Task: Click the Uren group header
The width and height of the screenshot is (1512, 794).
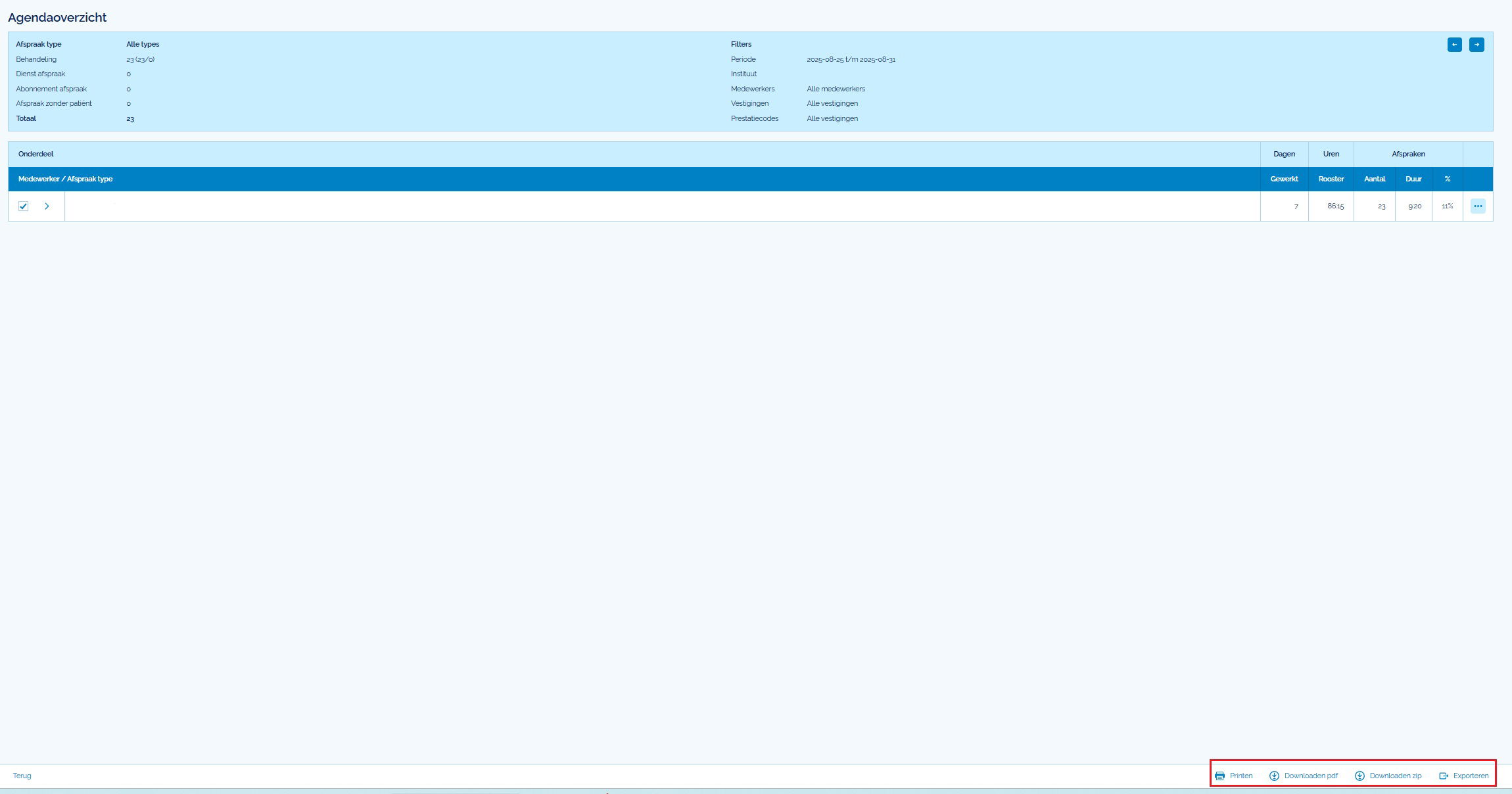Action: [x=1331, y=154]
